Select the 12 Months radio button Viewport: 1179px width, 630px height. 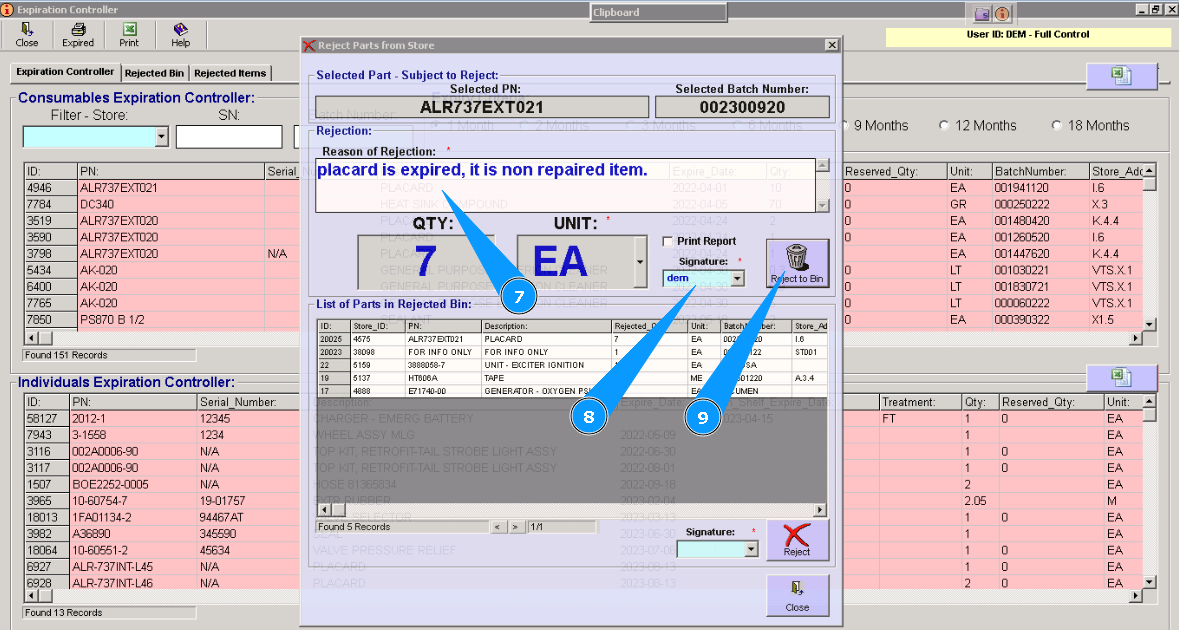pos(944,126)
